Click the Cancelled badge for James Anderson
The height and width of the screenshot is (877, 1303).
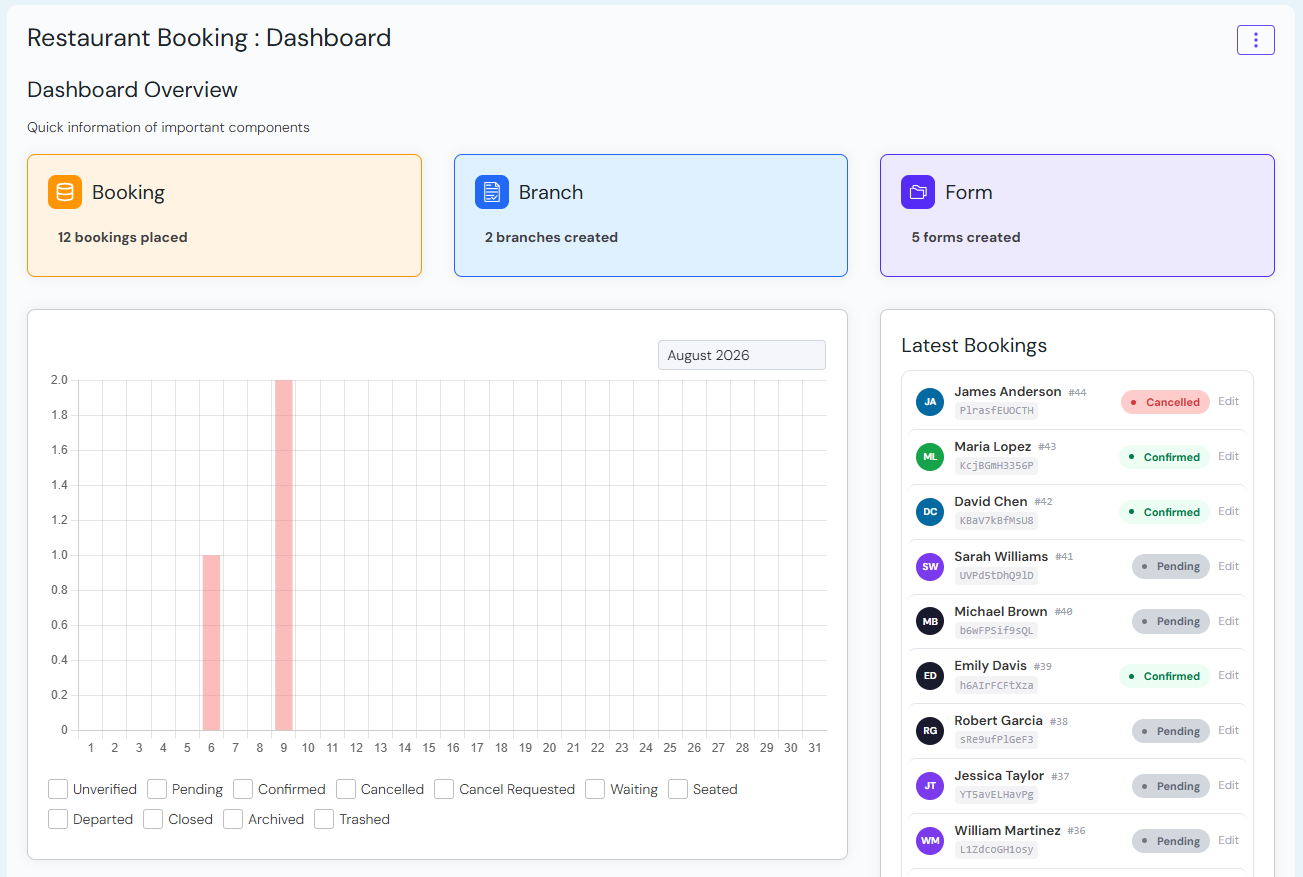tap(1165, 402)
